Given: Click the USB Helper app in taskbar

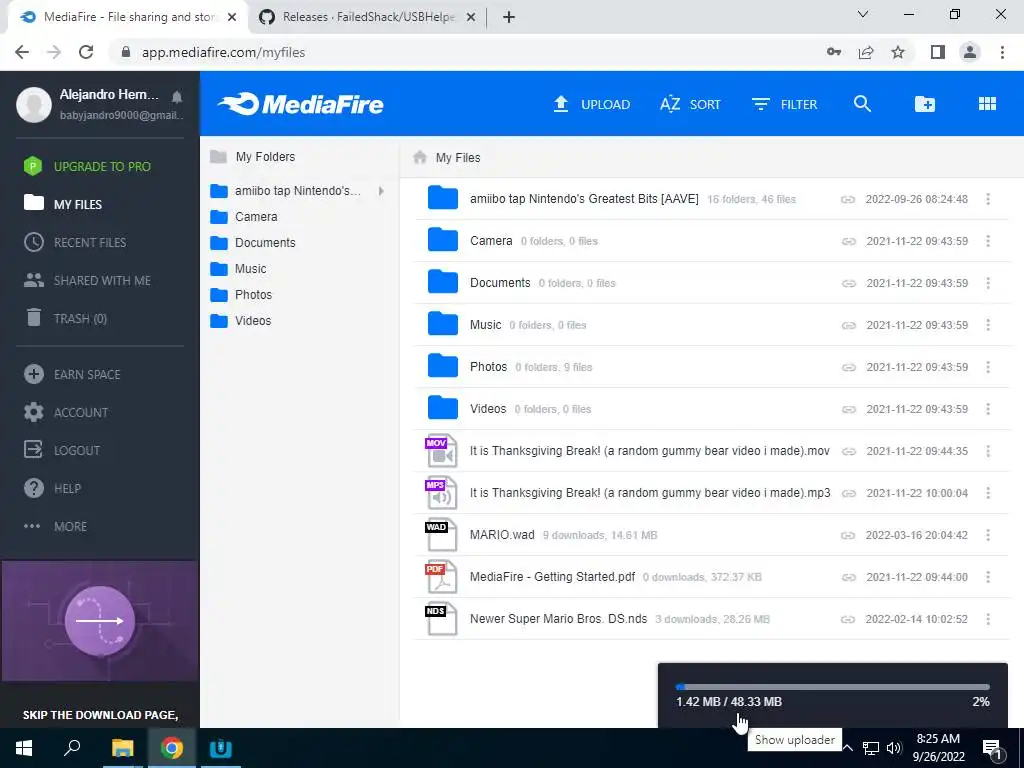Looking at the screenshot, I should pyautogui.click(x=221, y=748).
